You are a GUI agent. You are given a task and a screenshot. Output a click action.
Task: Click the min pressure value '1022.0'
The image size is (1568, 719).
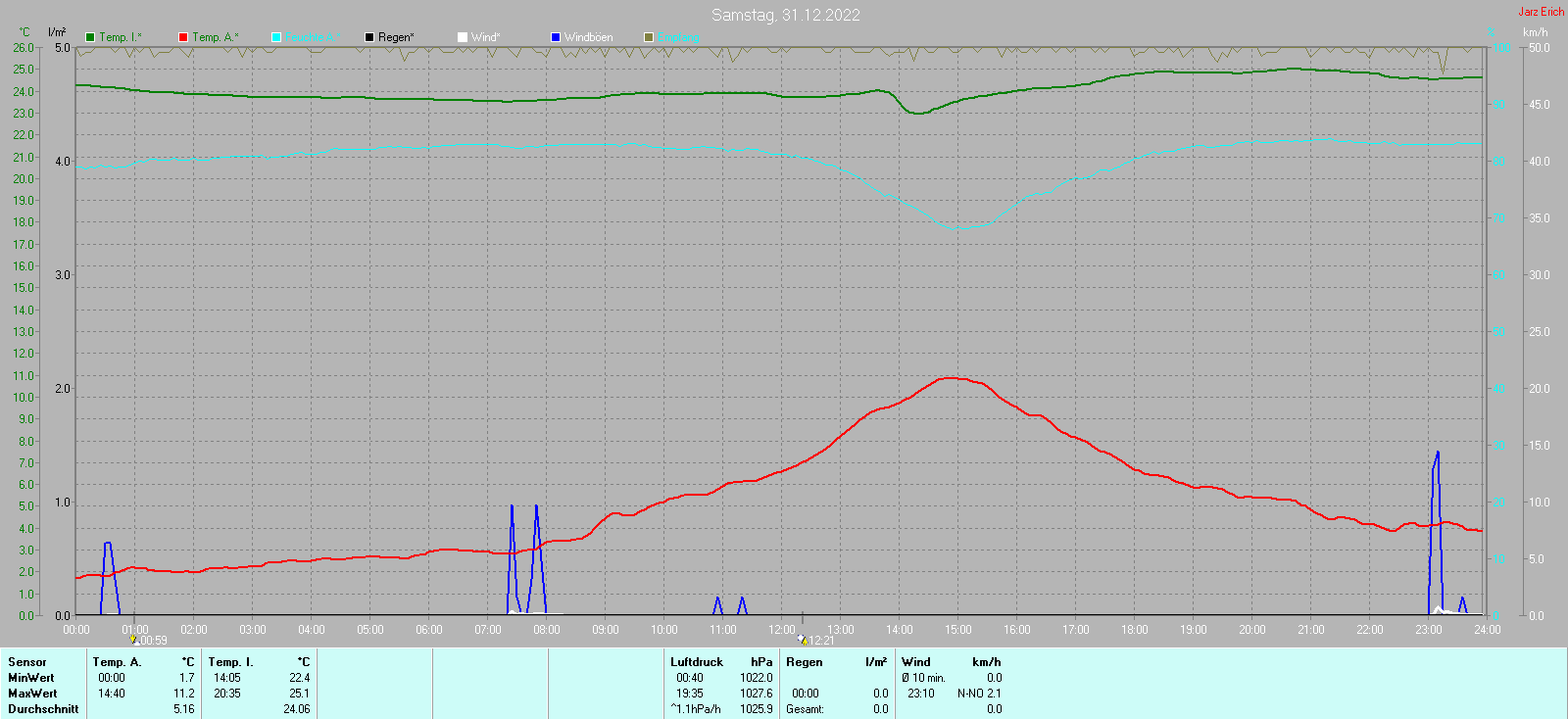757,678
